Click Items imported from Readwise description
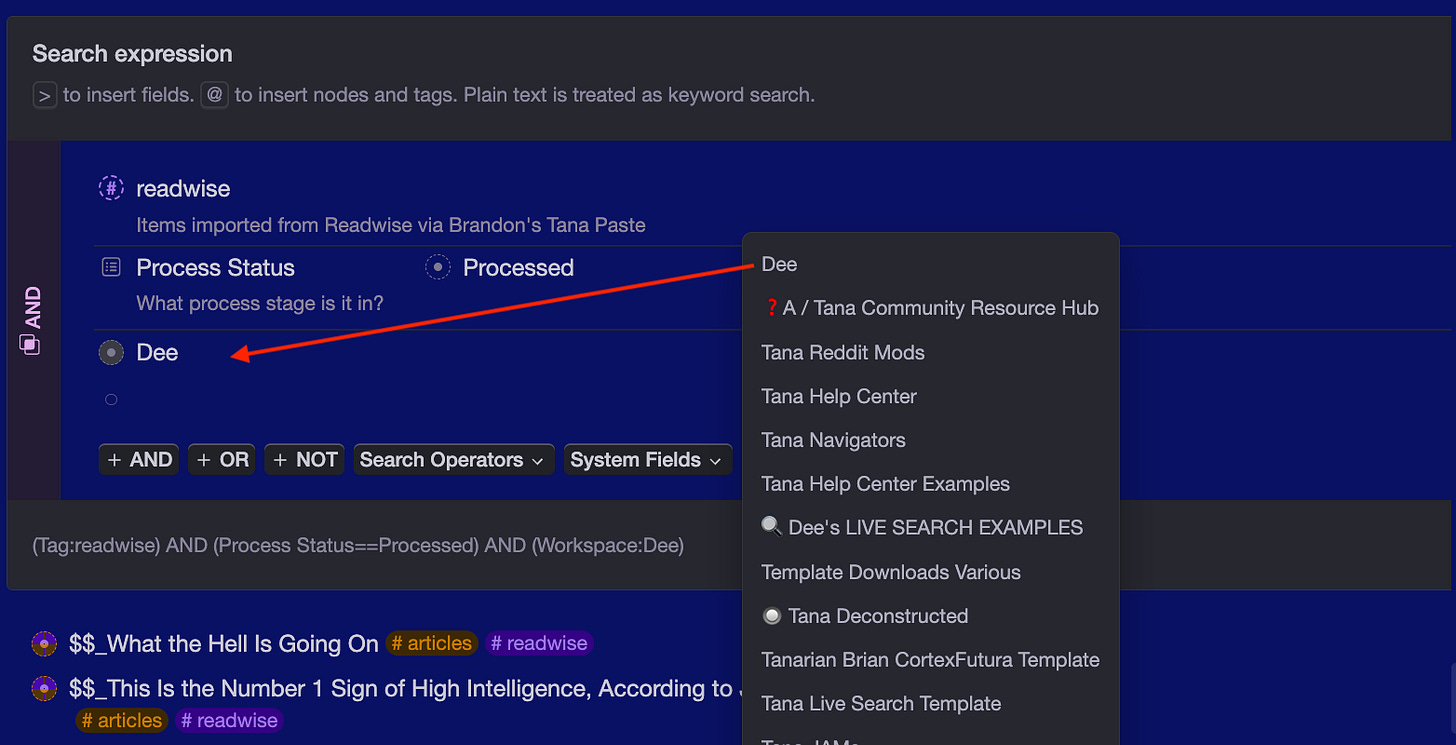The width and height of the screenshot is (1456, 745). tap(391, 225)
